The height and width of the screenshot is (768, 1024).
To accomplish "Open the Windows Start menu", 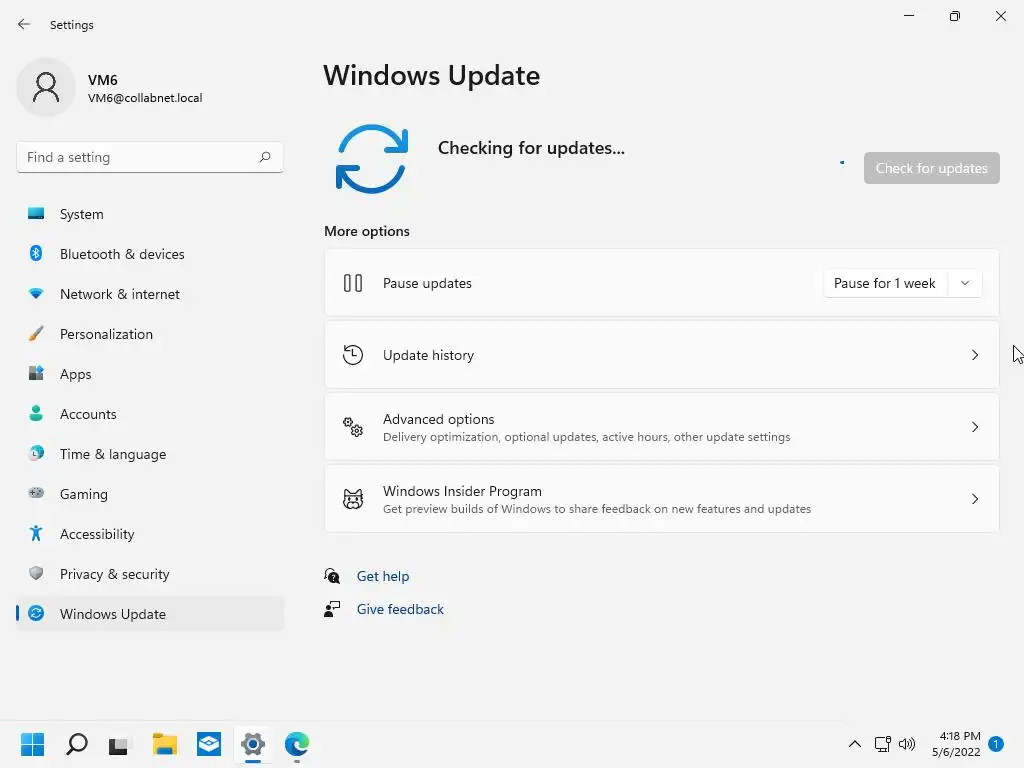I will 32,744.
